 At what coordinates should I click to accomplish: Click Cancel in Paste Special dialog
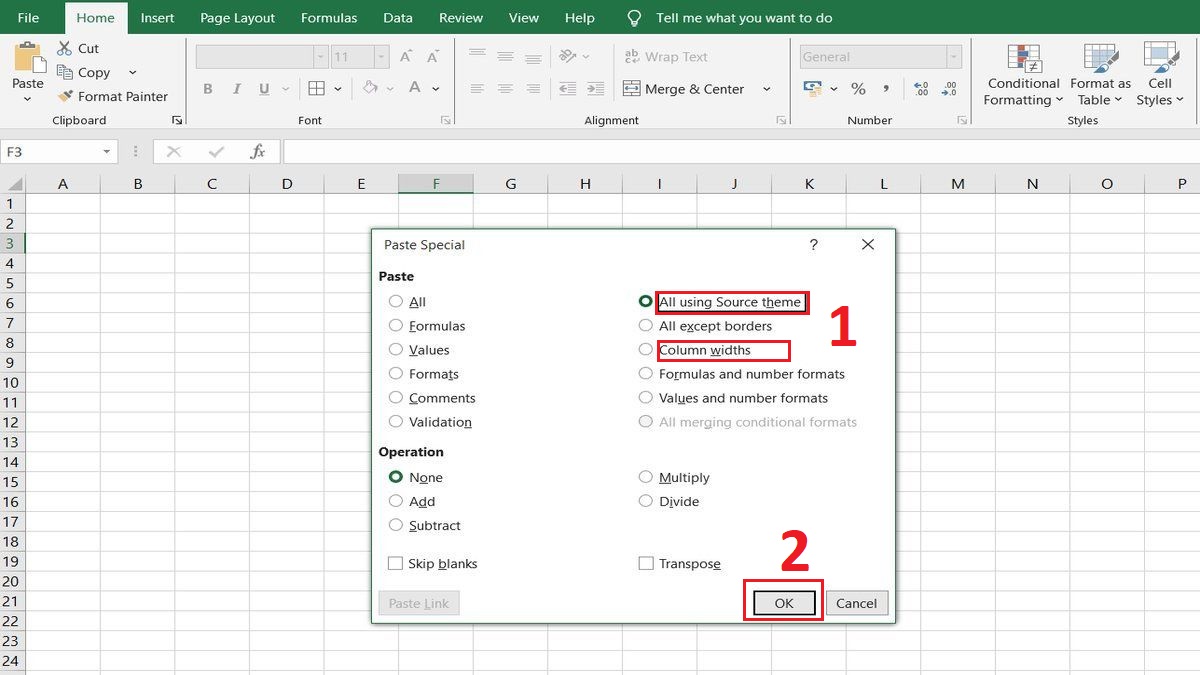click(856, 603)
